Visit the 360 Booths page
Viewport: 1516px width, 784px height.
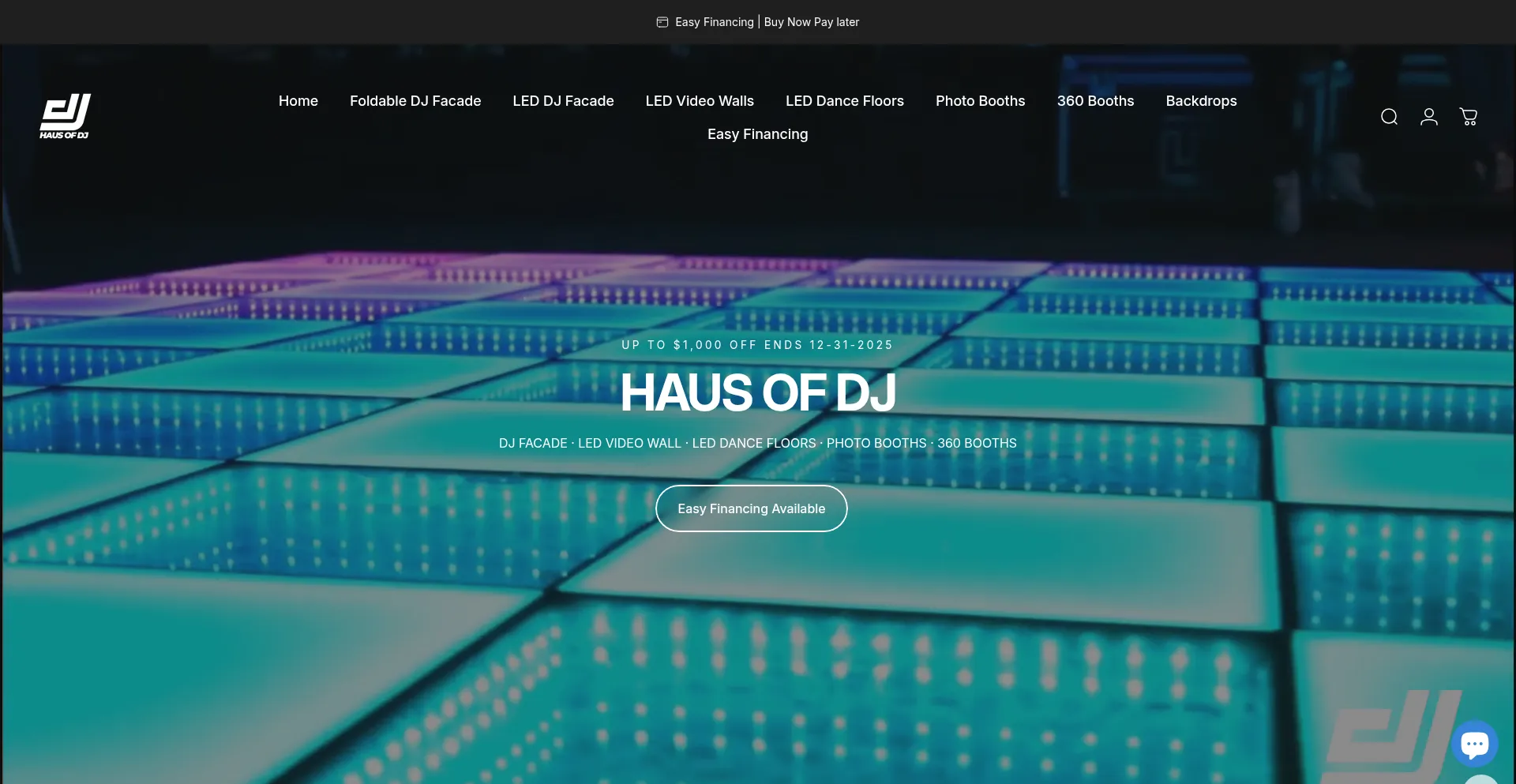point(1094,101)
